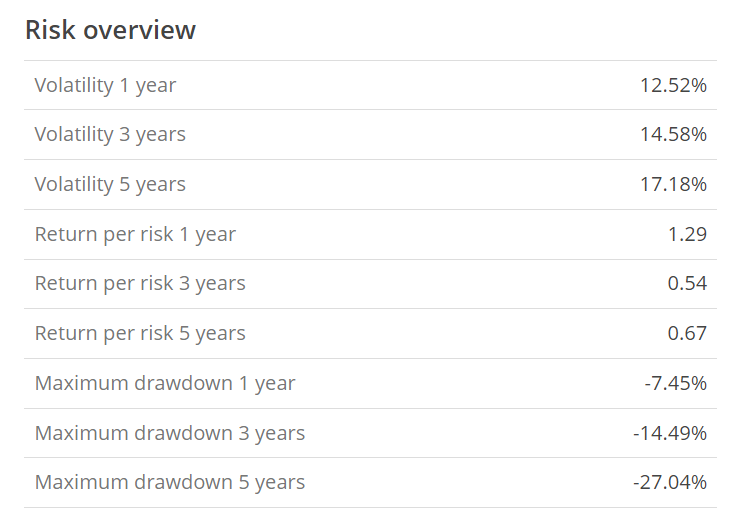Select the Return per risk 3 years label
Viewport: 731px width, 508px height.
click(x=140, y=283)
